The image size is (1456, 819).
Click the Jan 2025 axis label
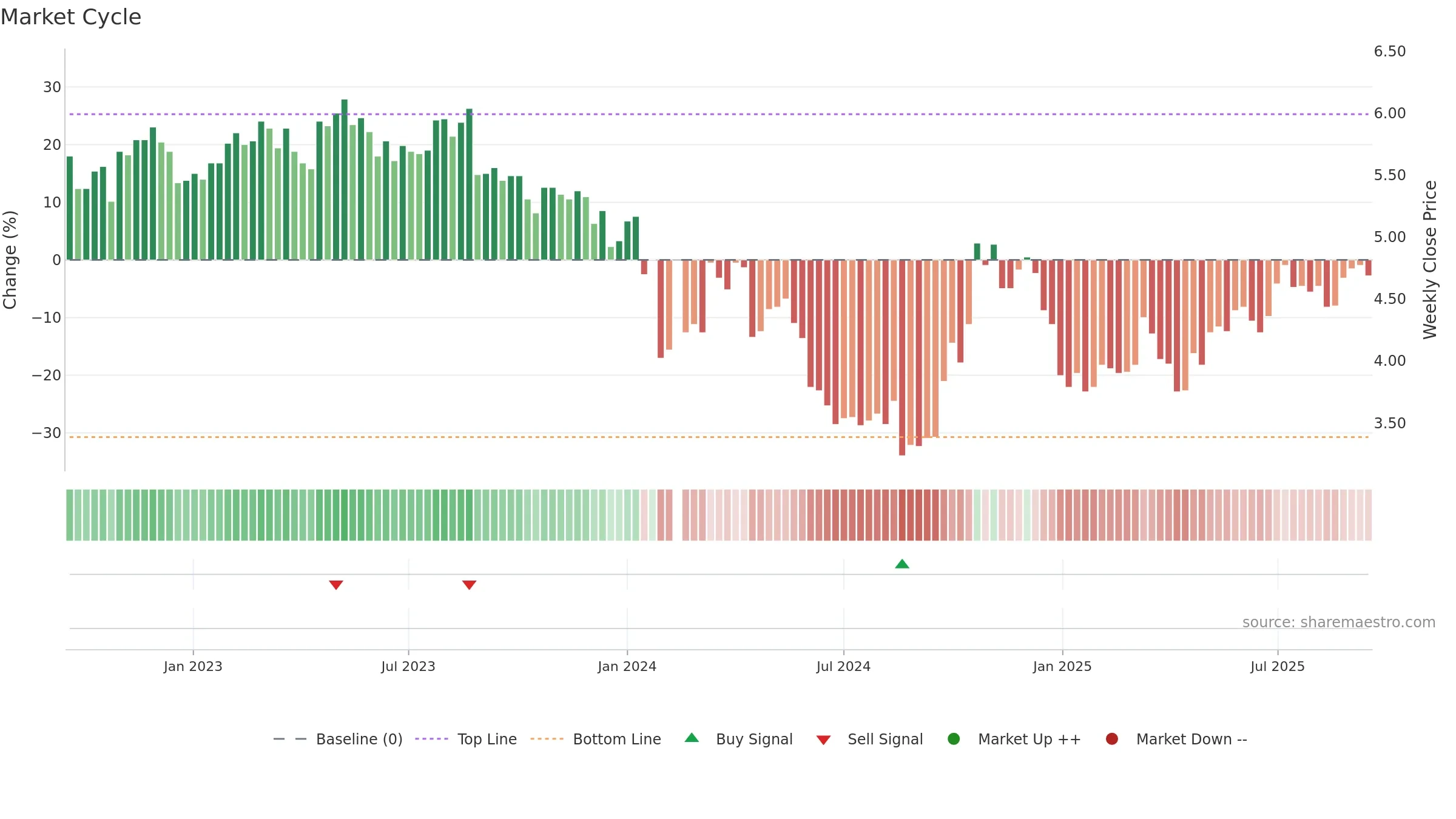point(1062,667)
